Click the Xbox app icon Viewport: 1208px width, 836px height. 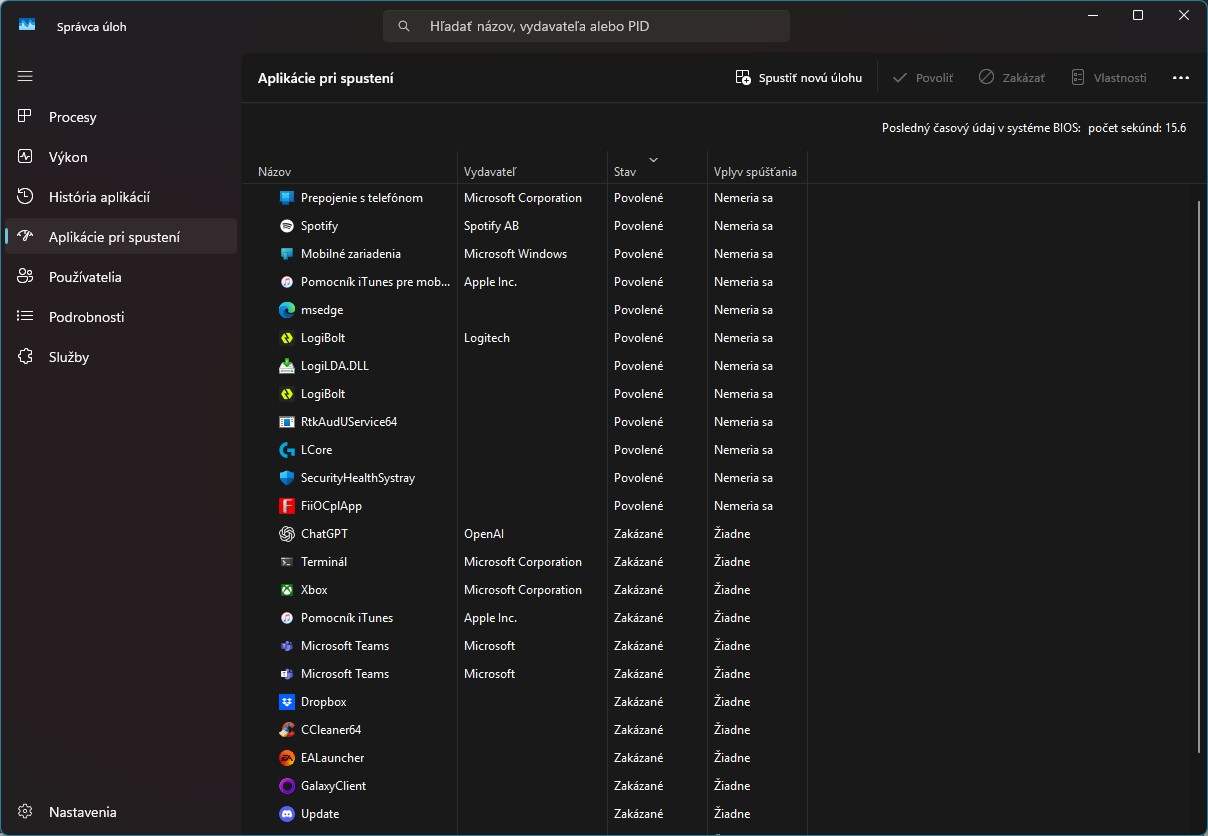[287, 590]
